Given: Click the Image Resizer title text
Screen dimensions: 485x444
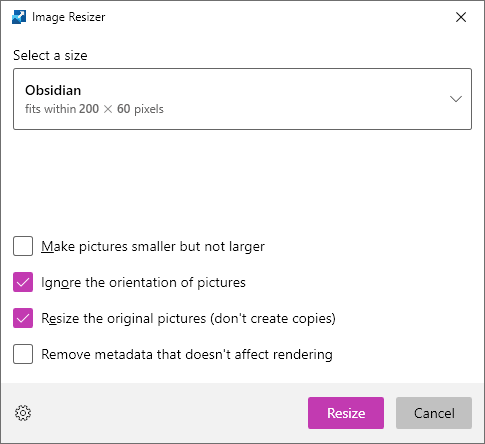Looking at the screenshot, I should click(69, 17).
